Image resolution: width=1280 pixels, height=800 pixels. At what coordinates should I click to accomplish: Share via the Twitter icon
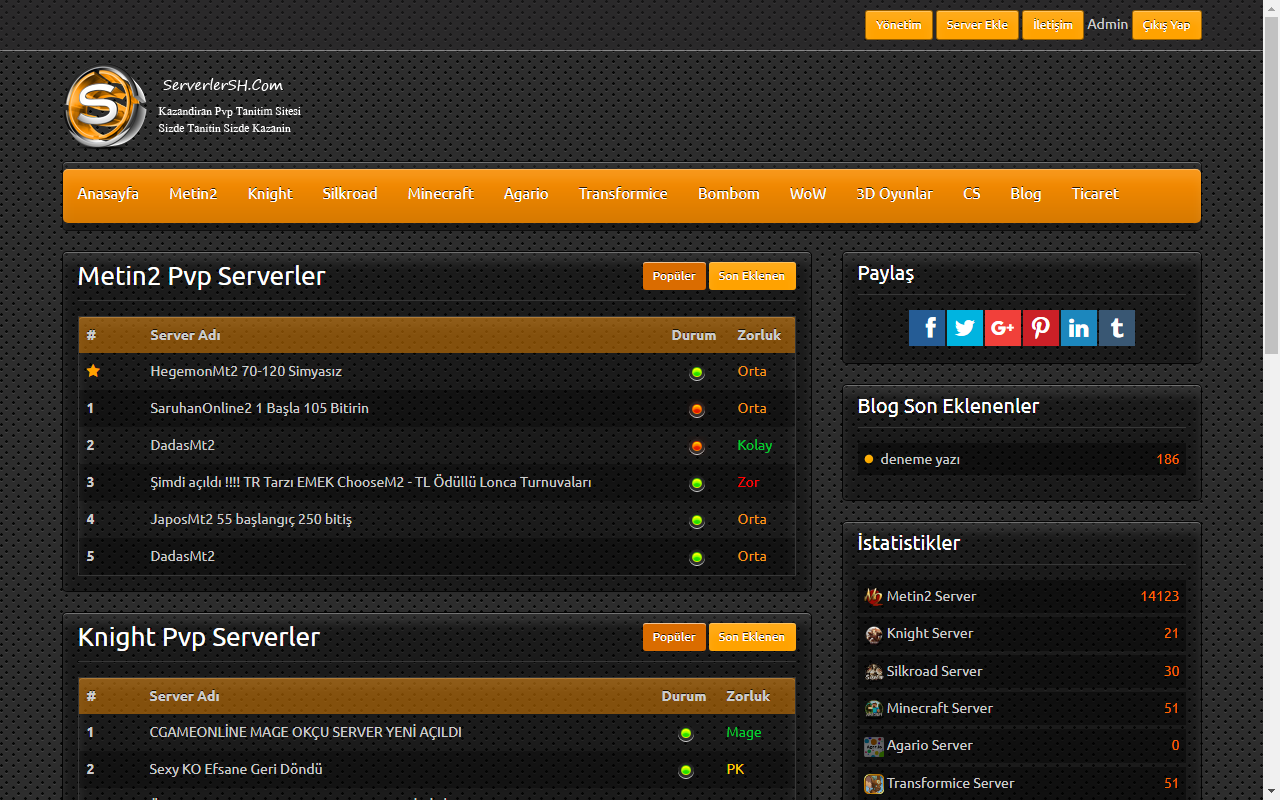click(965, 328)
